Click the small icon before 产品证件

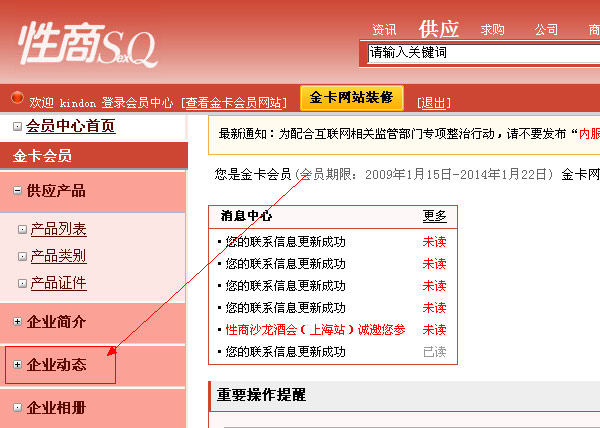pos(22,283)
